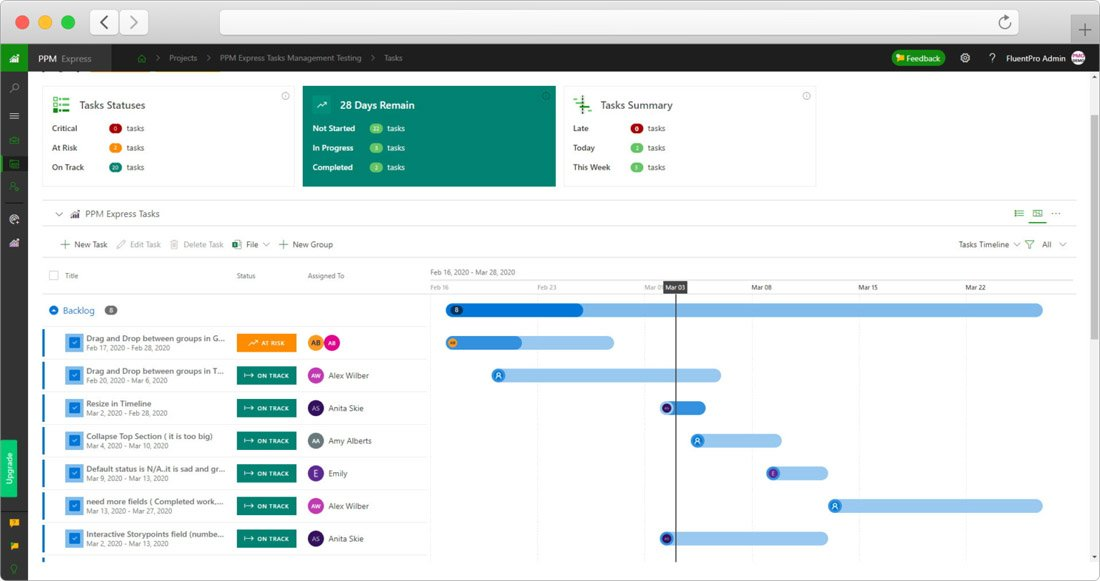Uncheck Interactive Storypoints field task checkbox

(x=74, y=539)
